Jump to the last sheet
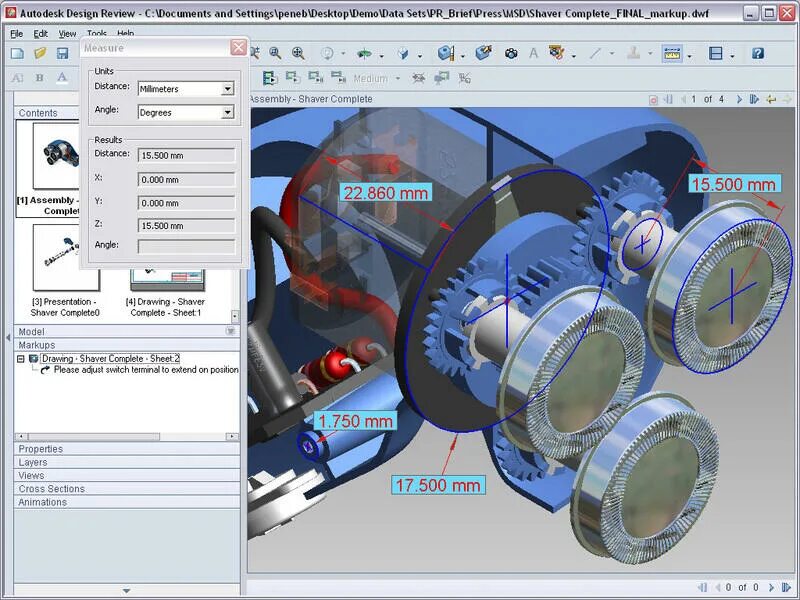The image size is (800, 600). pos(754,99)
